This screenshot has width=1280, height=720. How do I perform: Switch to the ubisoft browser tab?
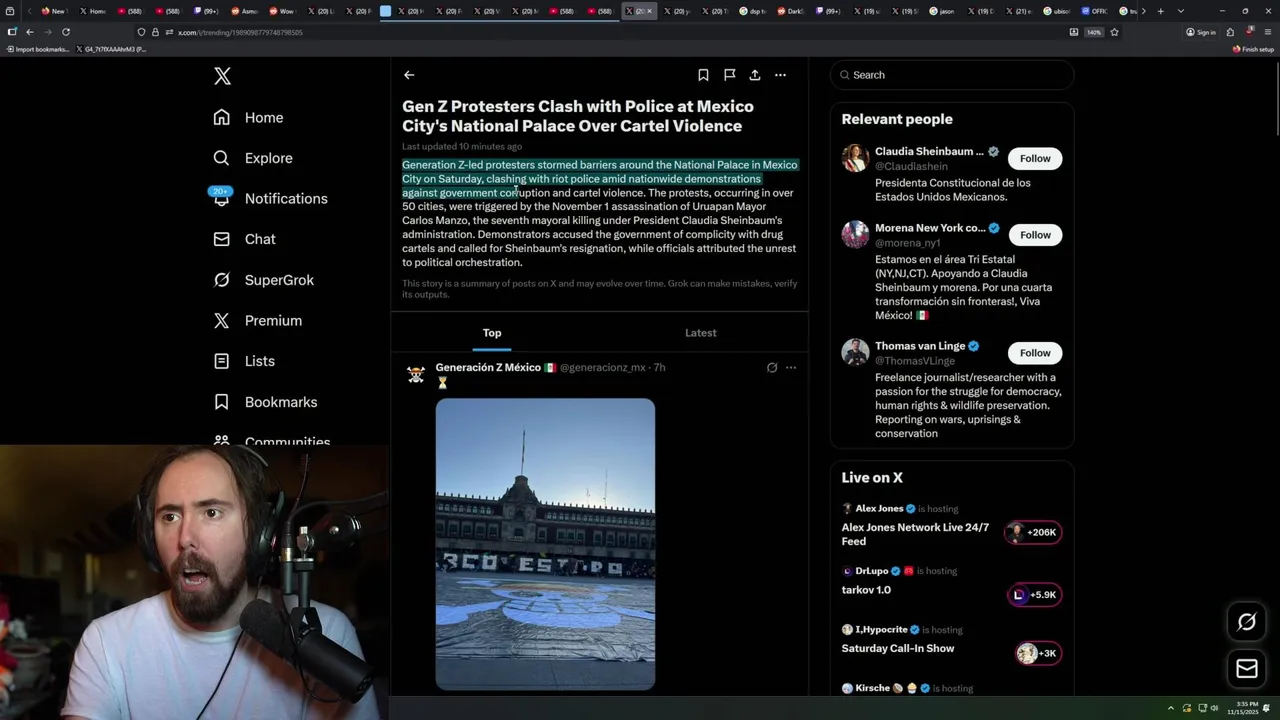(x=1056, y=11)
